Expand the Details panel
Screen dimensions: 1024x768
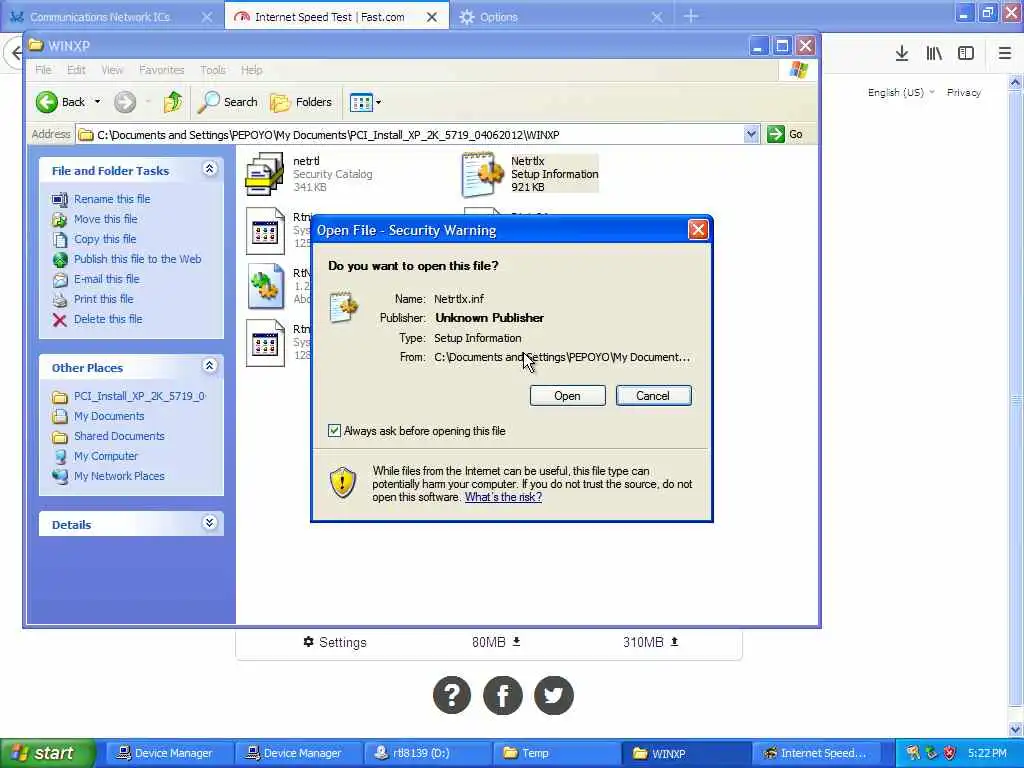[x=210, y=522]
